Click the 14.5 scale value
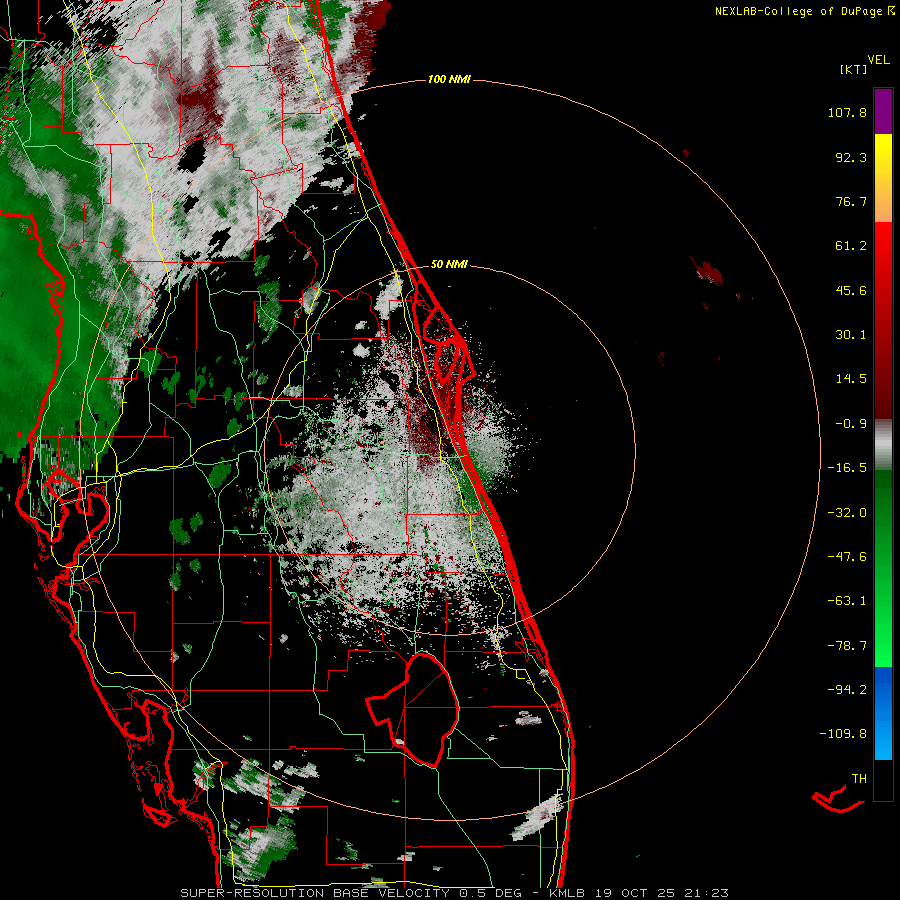This screenshot has height=900, width=900. coord(851,379)
